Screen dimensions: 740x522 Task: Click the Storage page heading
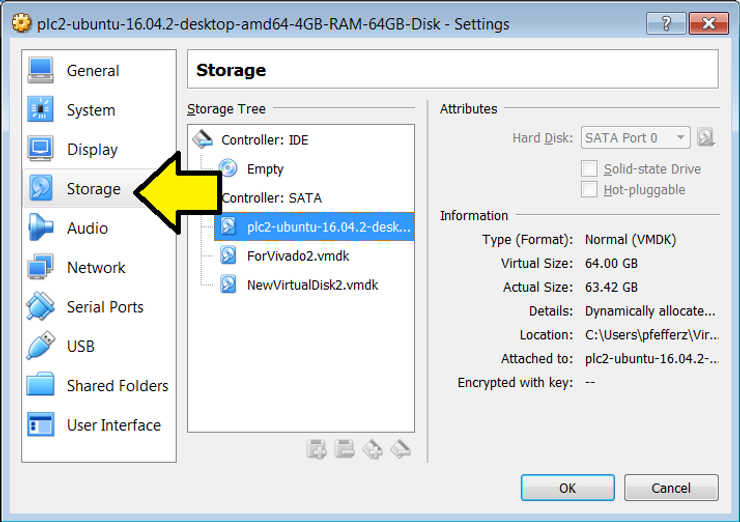231,70
